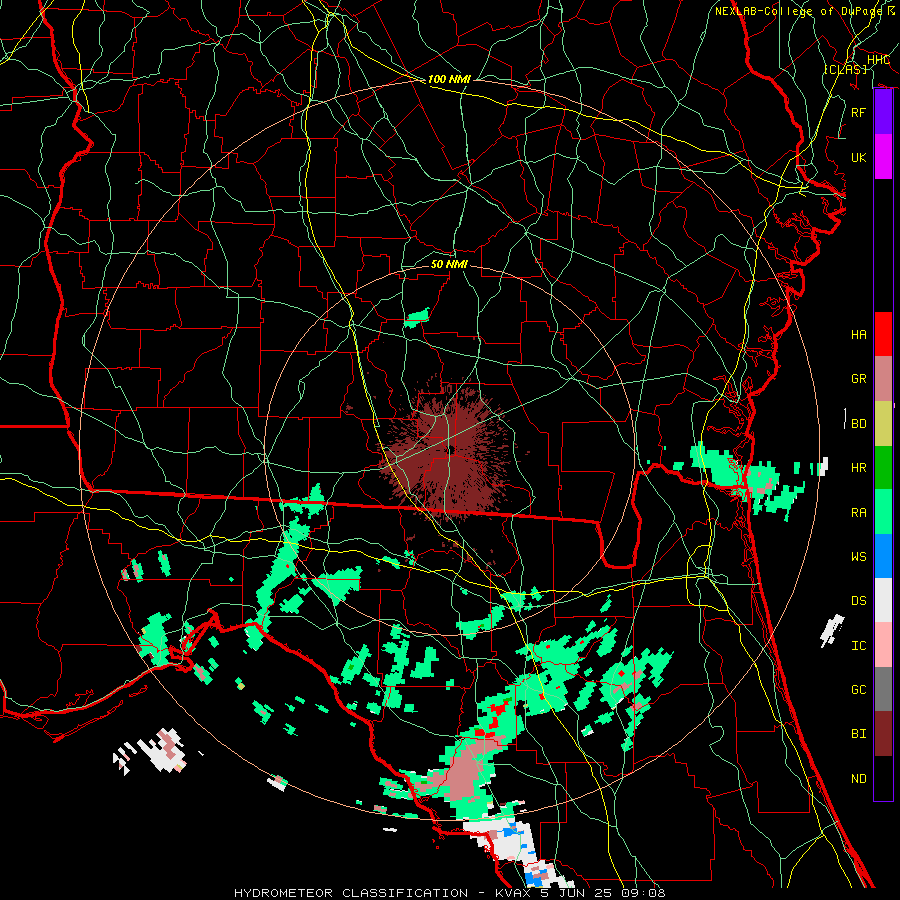Click the "GC" legend label

click(859, 690)
